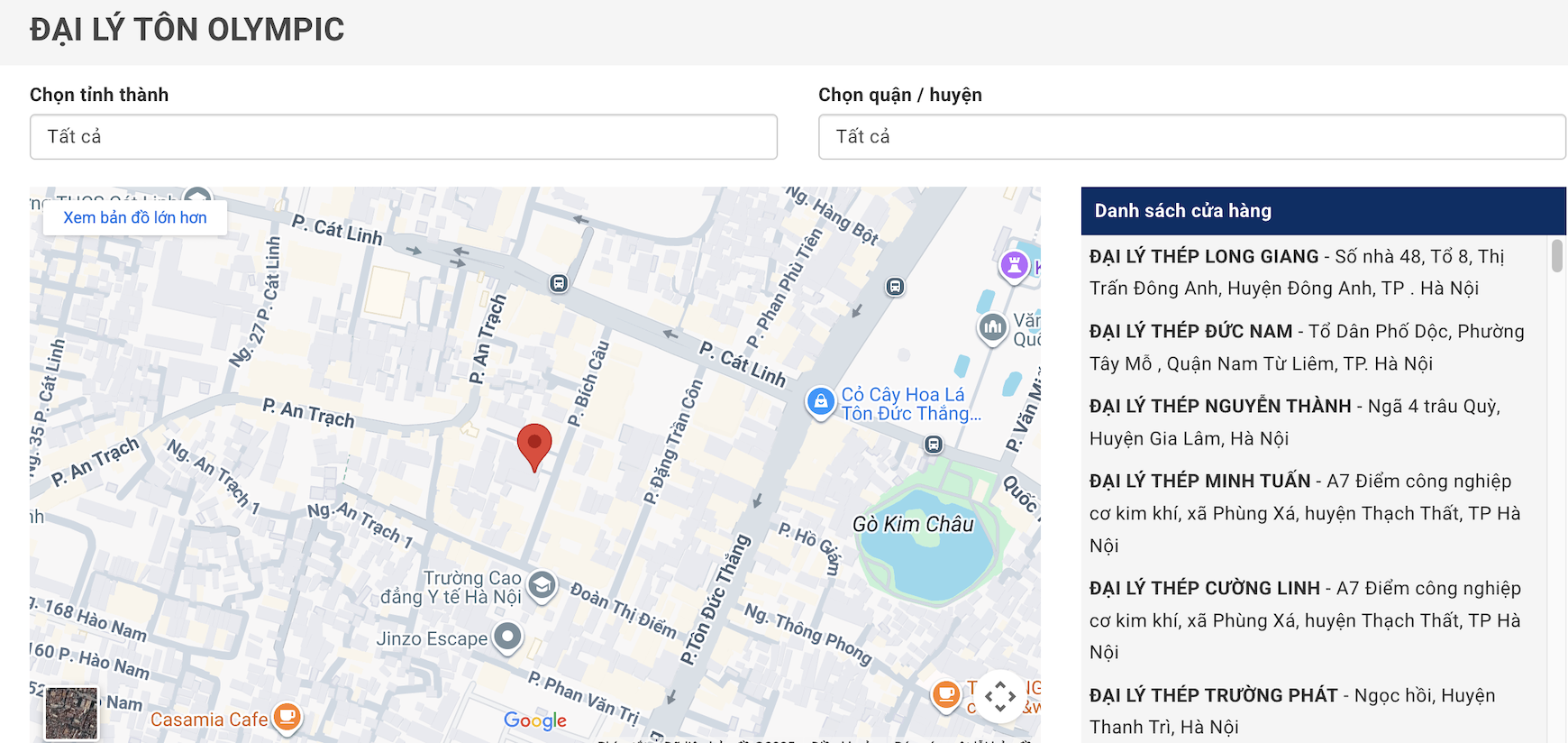Click the Casamia Cafe place label
1568x743 pixels.
(209, 720)
